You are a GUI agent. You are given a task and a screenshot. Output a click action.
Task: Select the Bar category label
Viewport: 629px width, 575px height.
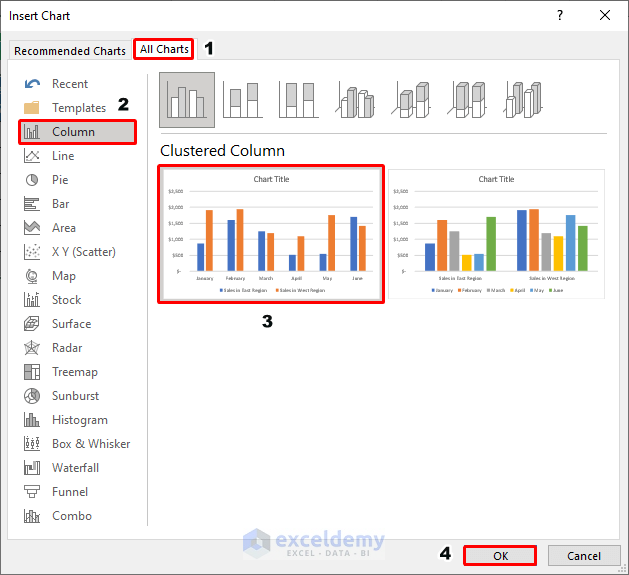[x=61, y=204]
